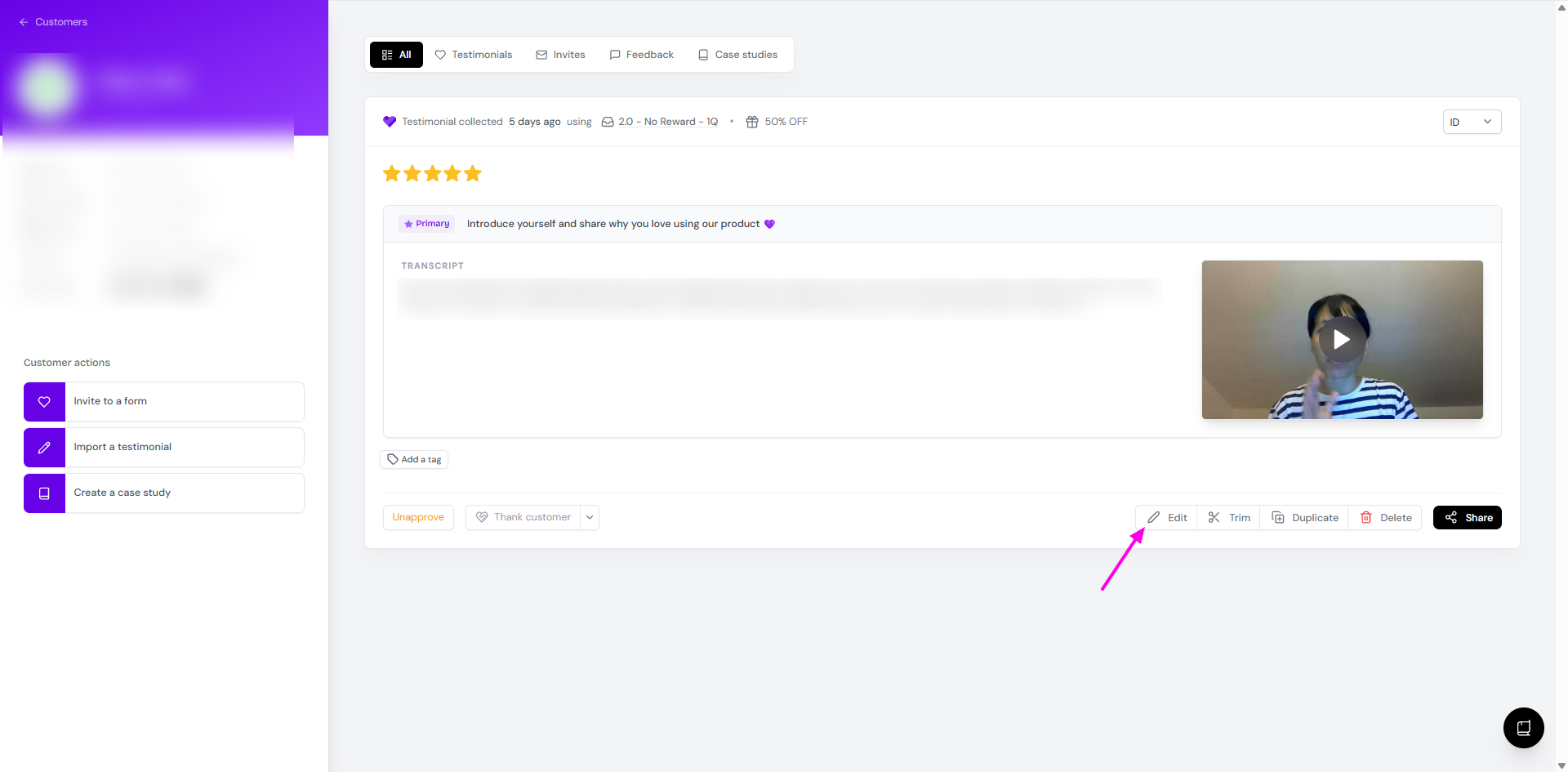The image size is (1568, 772).
Task: Click Add a tag
Action: point(414,459)
